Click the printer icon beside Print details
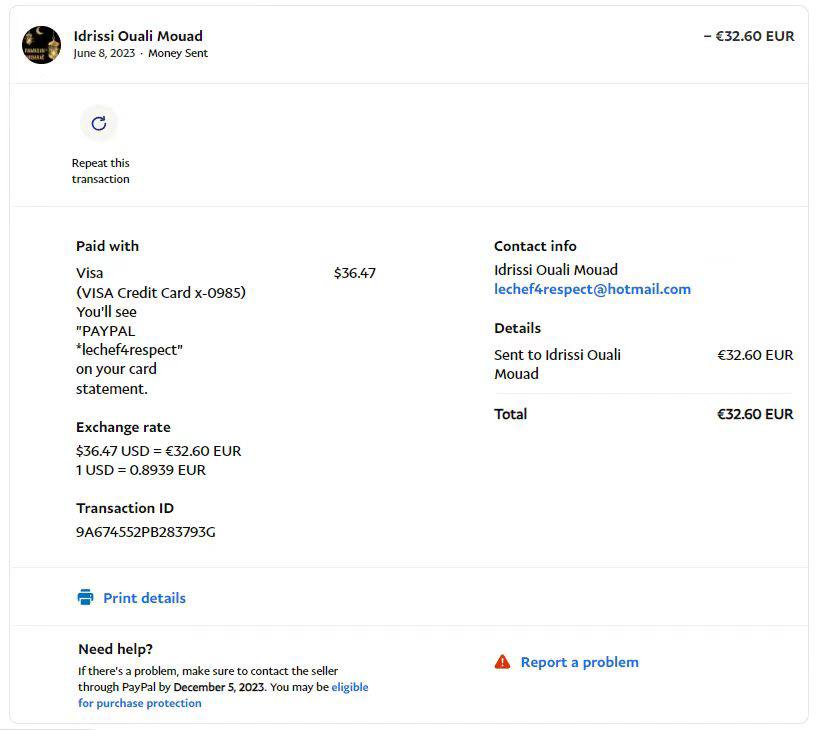819x730 pixels. coord(85,598)
